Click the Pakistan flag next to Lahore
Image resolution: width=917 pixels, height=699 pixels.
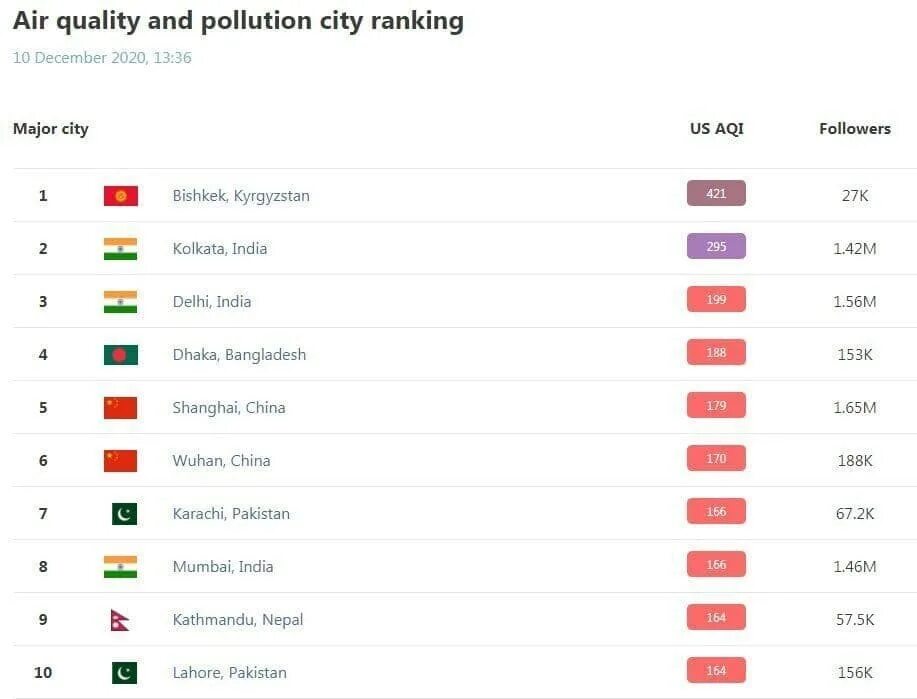coord(124,673)
